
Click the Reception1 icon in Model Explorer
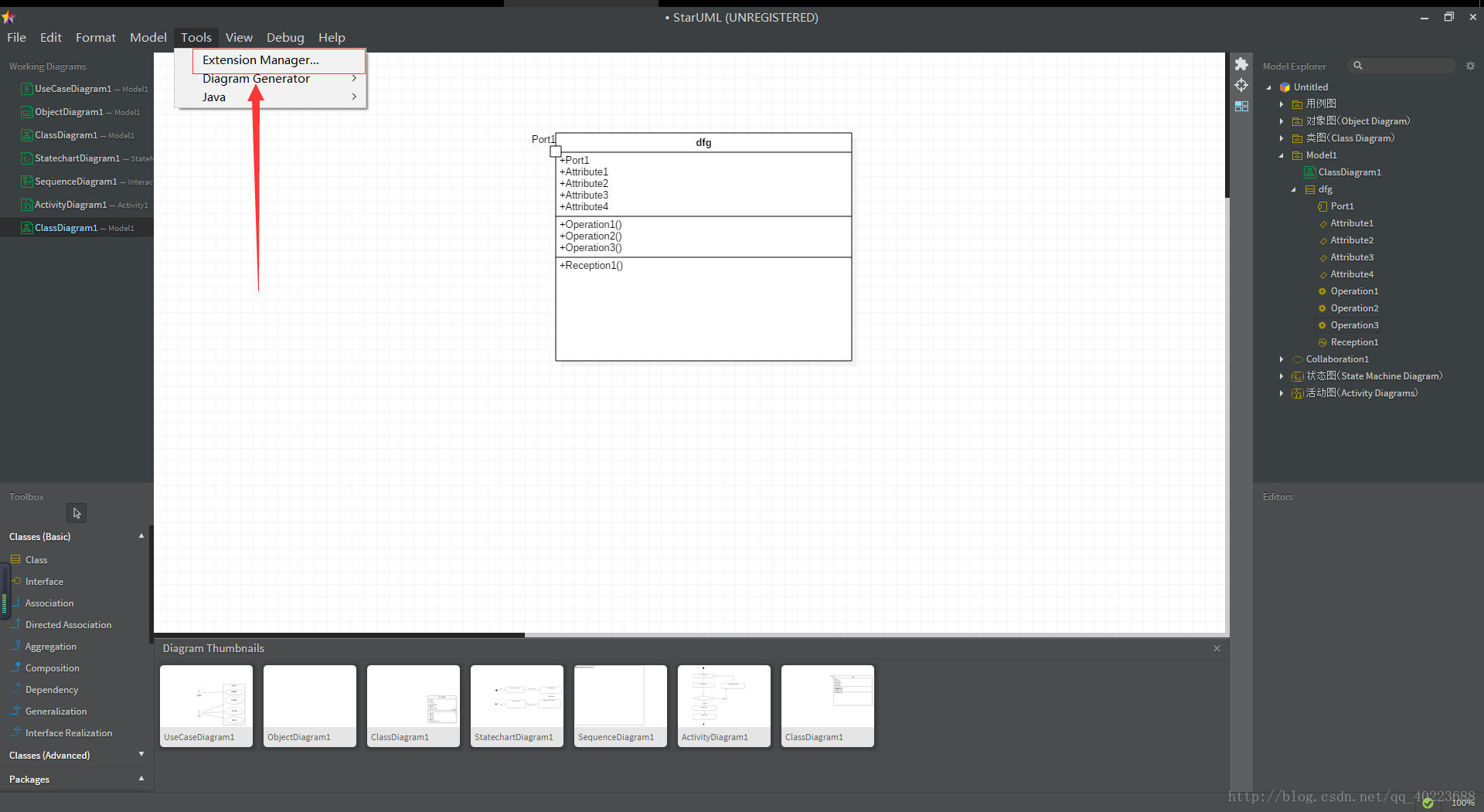point(1322,342)
